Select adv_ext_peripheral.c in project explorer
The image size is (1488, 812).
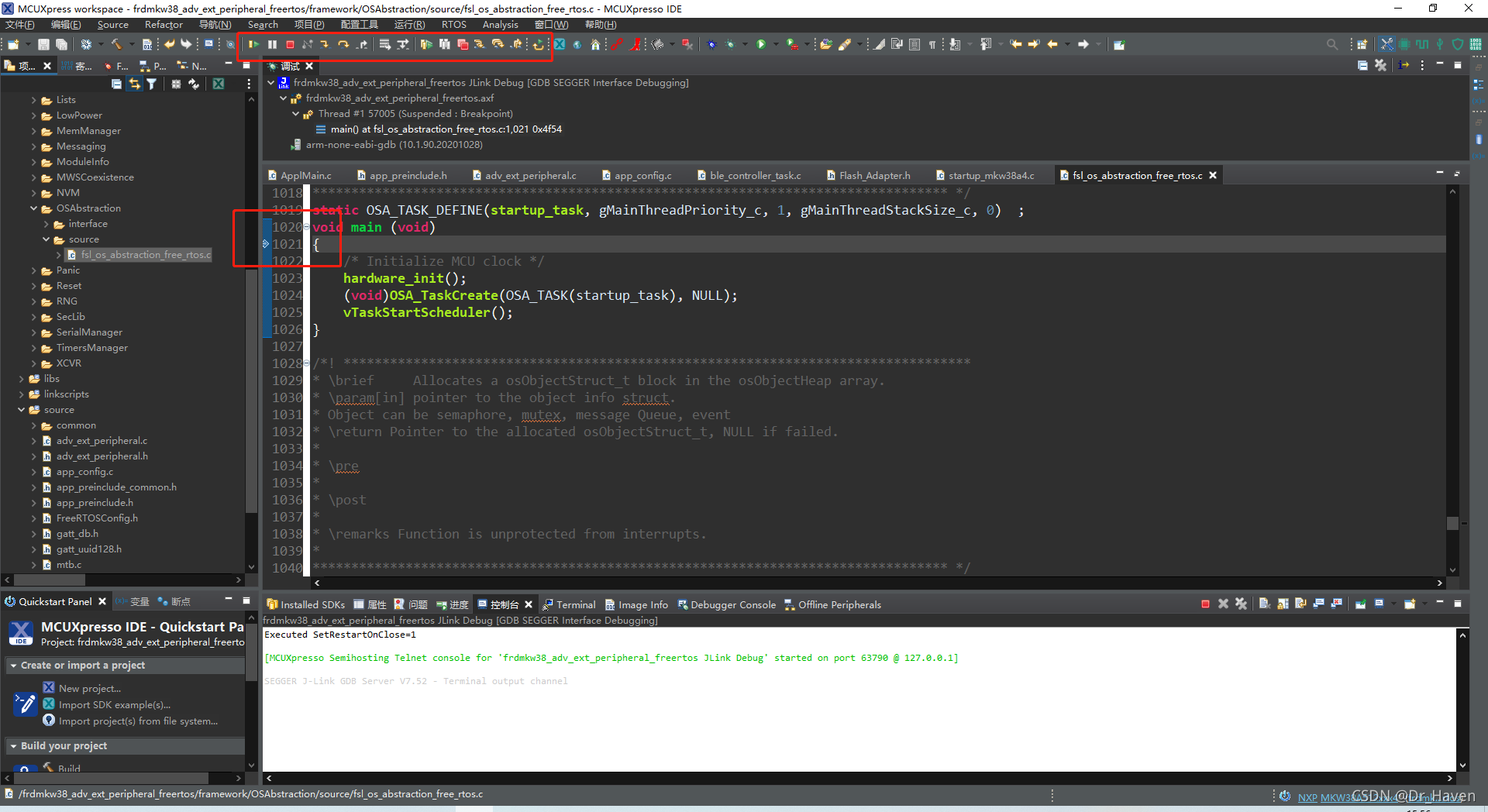click(102, 441)
